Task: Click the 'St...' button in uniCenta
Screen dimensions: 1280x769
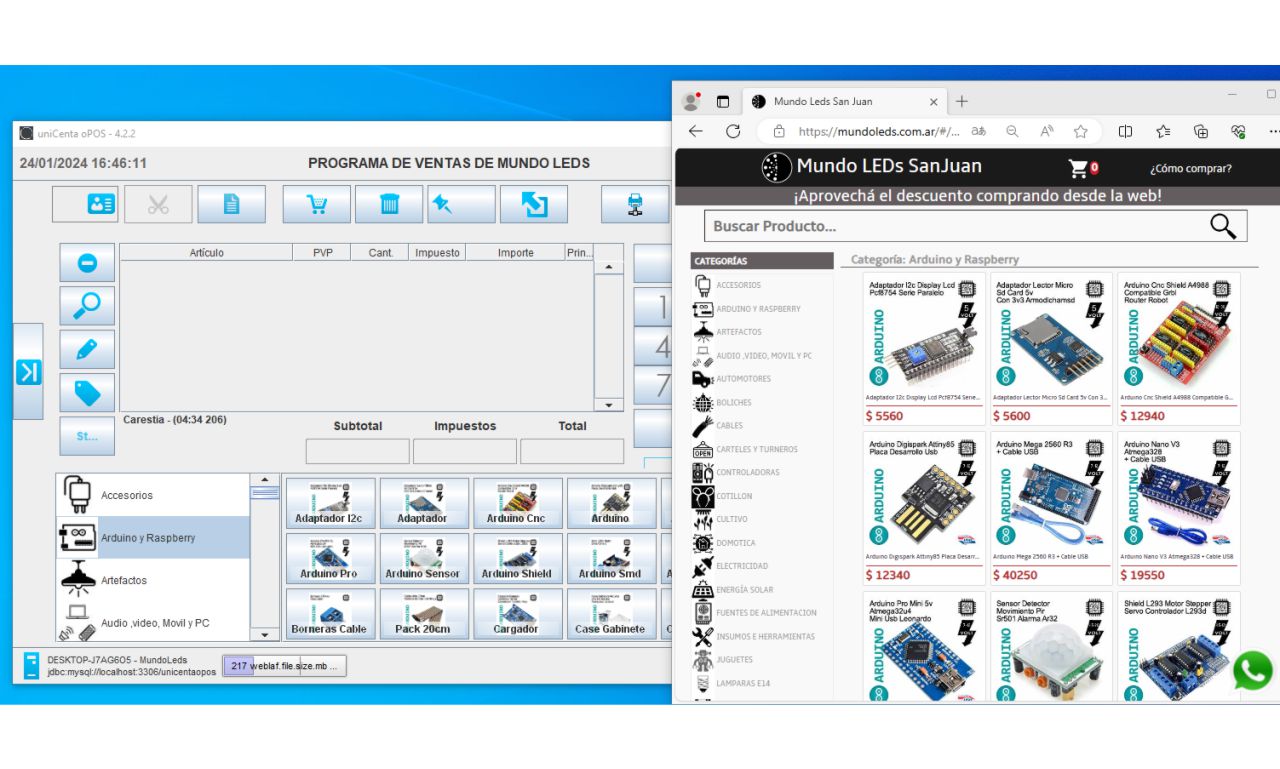Action: pyautogui.click(x=87, y=436)
